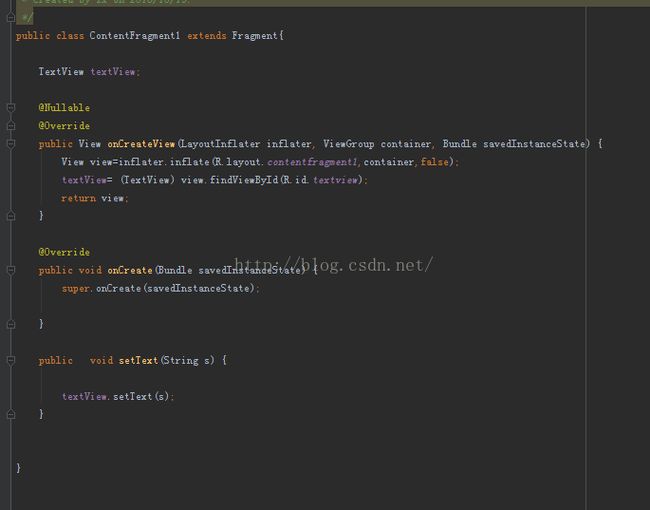
Task: Click the LayoutInflater parameter type
Action: pos(221,144)
